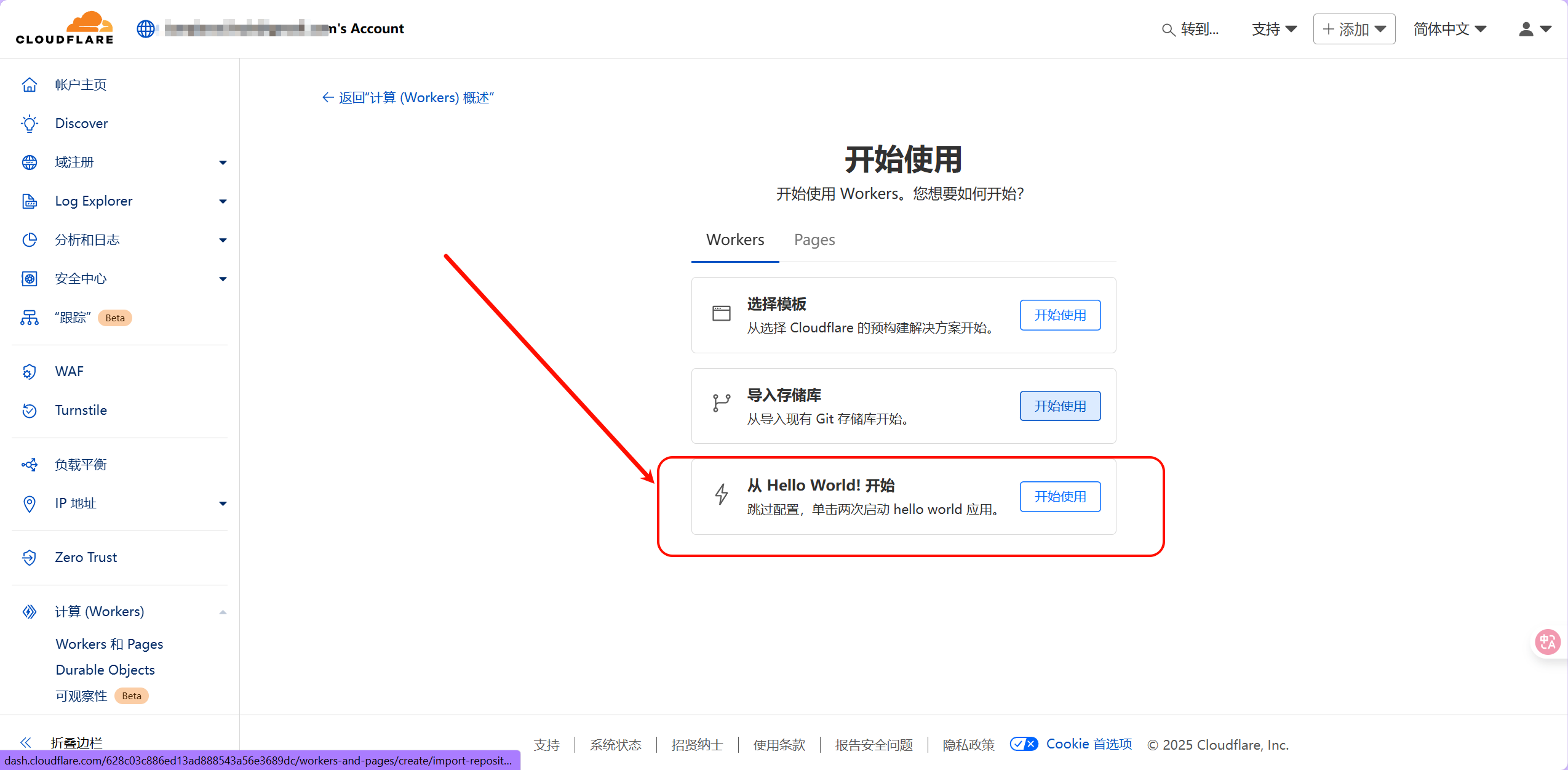Viewport: 1568px width, 770px height.
Task: Click the collapse sidebar double-chevron icon
Action: pos(26,742)
